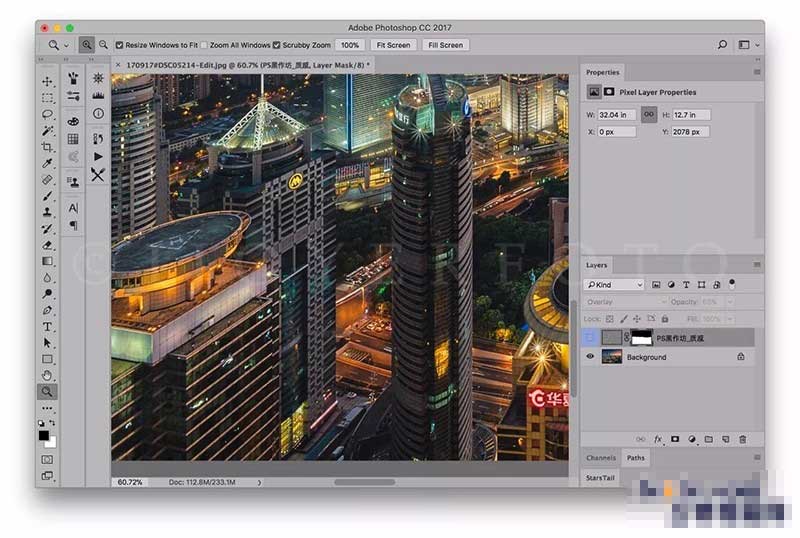Click the Zoom Out magnifier icon
Viewport: 800px width, 538px height.
[x=103, y=45]
